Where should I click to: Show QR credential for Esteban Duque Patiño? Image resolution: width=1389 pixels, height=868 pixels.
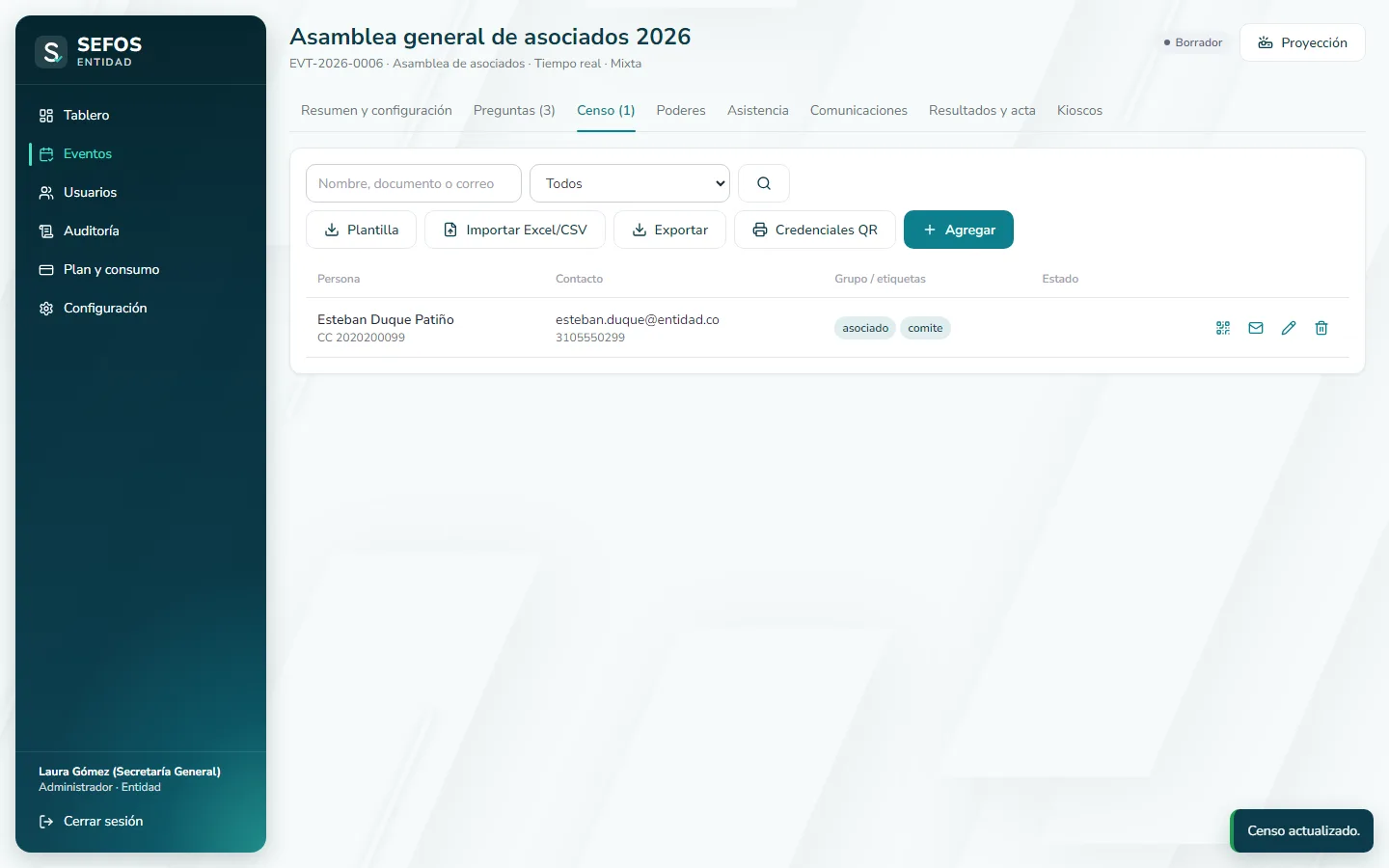1223,328
